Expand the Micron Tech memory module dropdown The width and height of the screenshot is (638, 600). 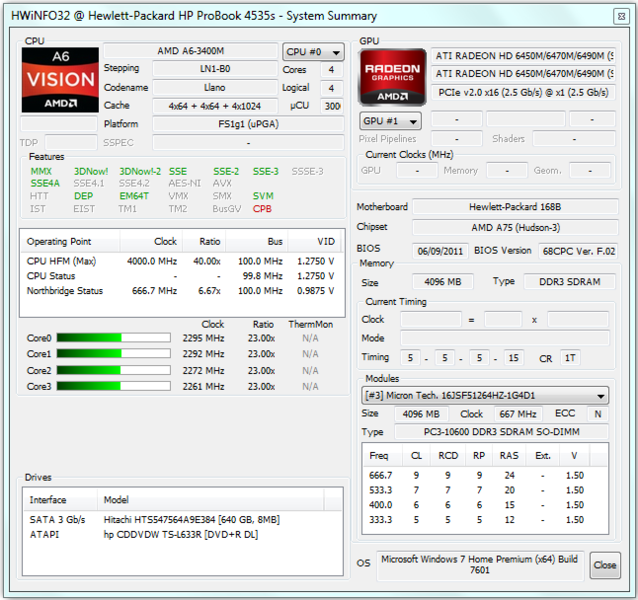(485, 395)
